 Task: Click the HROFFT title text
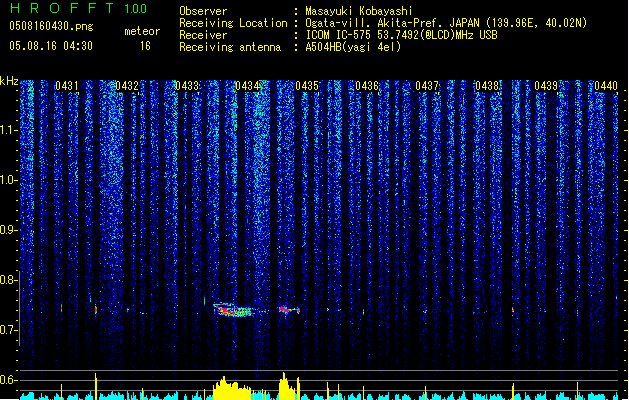click(62, 8)
